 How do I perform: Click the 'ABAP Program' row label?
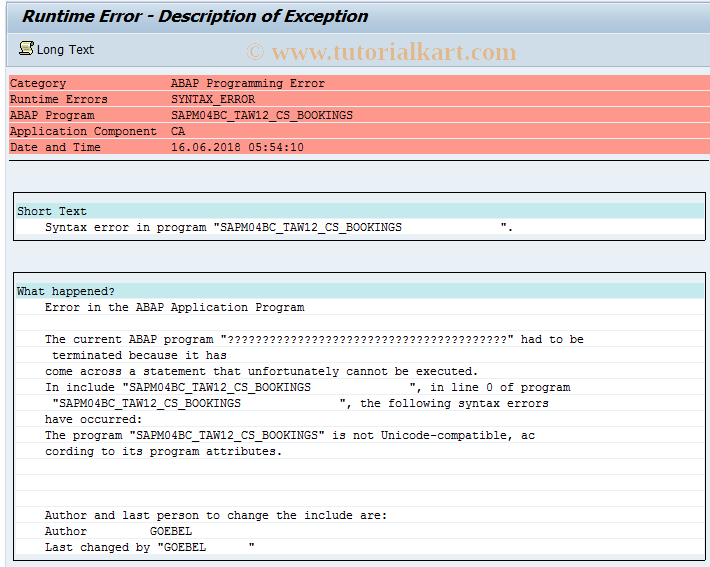pyautogui.click(x=53, y=115)
